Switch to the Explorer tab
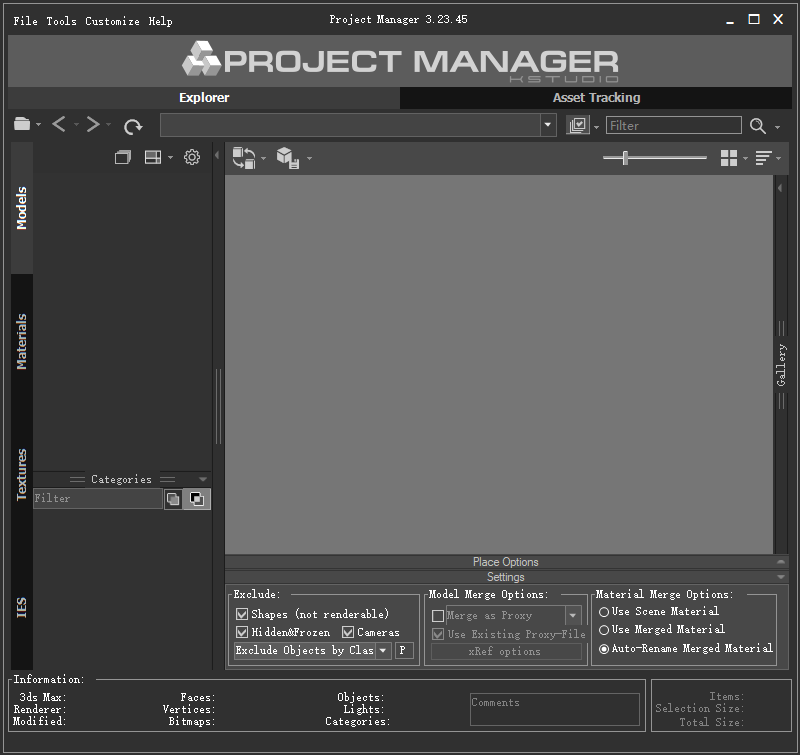The image size is (800, 755). [204, 97]
